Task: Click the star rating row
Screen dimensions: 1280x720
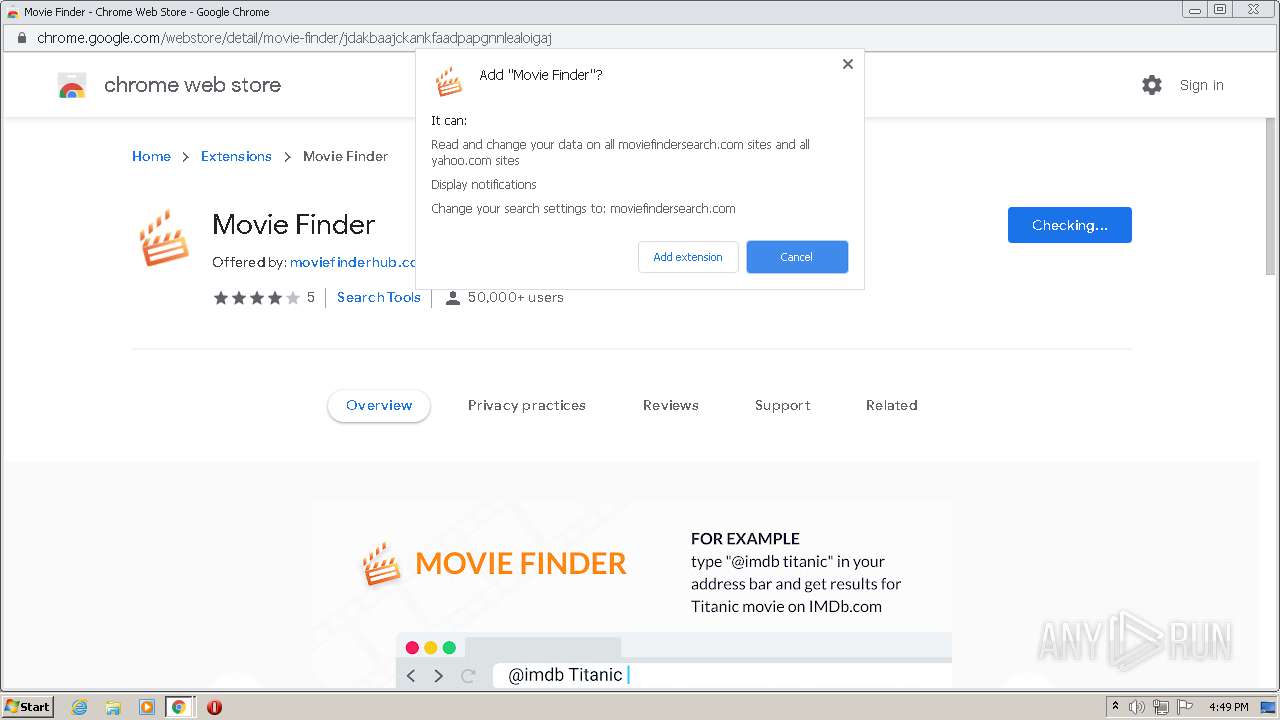Action: (x=256, y=297)
